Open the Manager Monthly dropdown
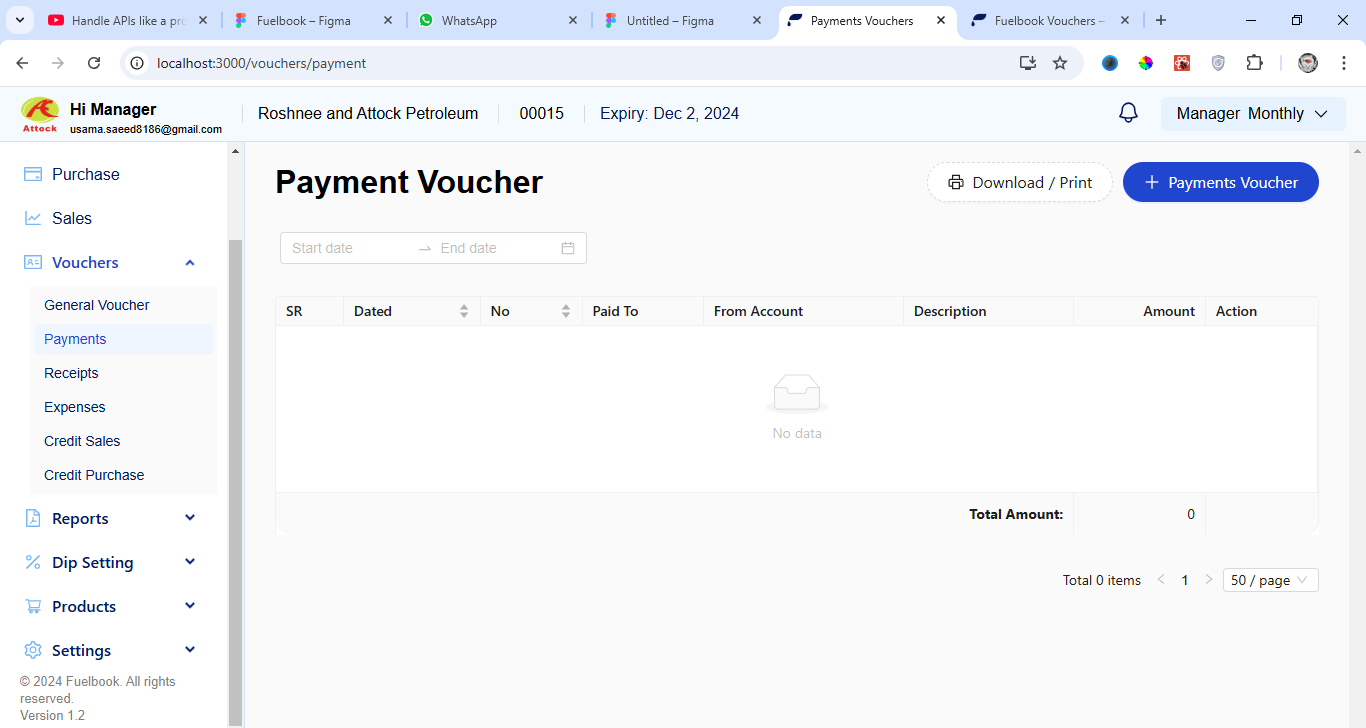1366x728 pixels. coord(1252,114)
